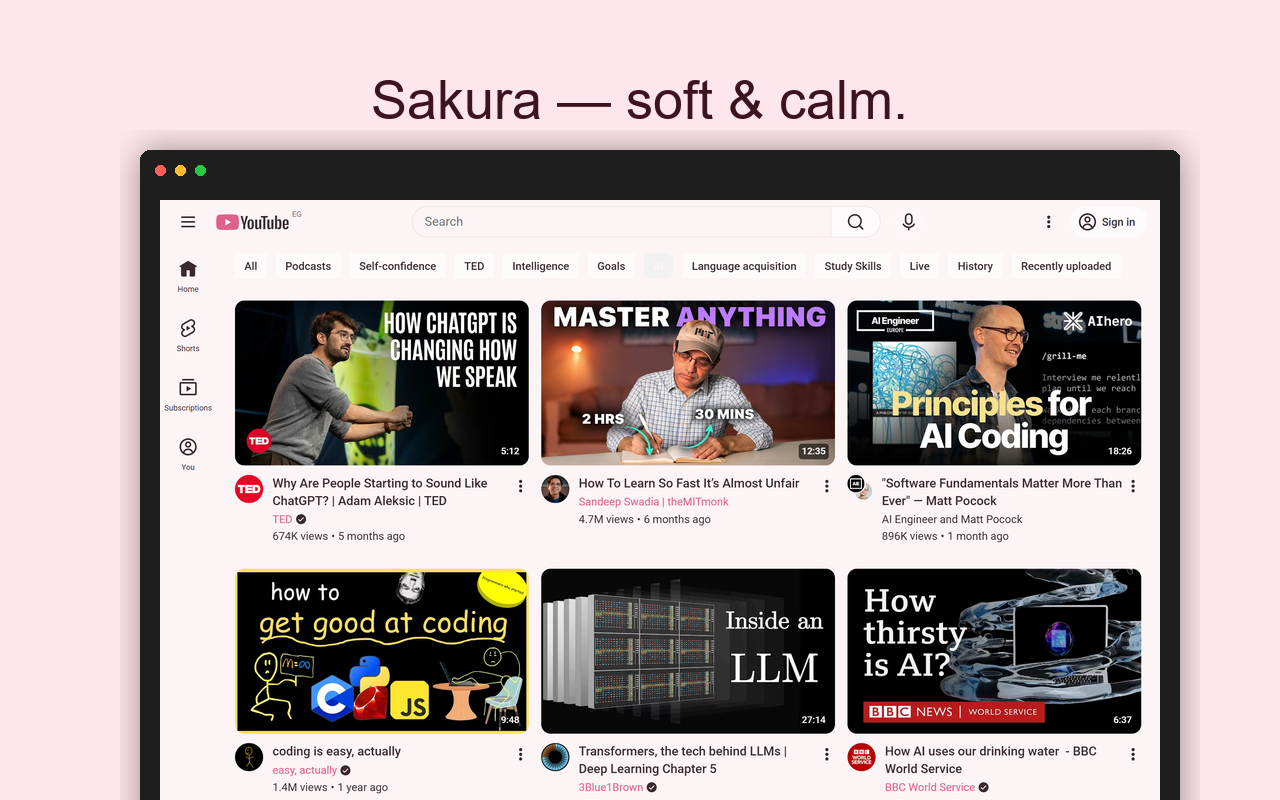The height and width of the screenshot is (800, 1280).
Task: Select the TED filter chip
Action: pyautogui.click(x=474, y=266)
